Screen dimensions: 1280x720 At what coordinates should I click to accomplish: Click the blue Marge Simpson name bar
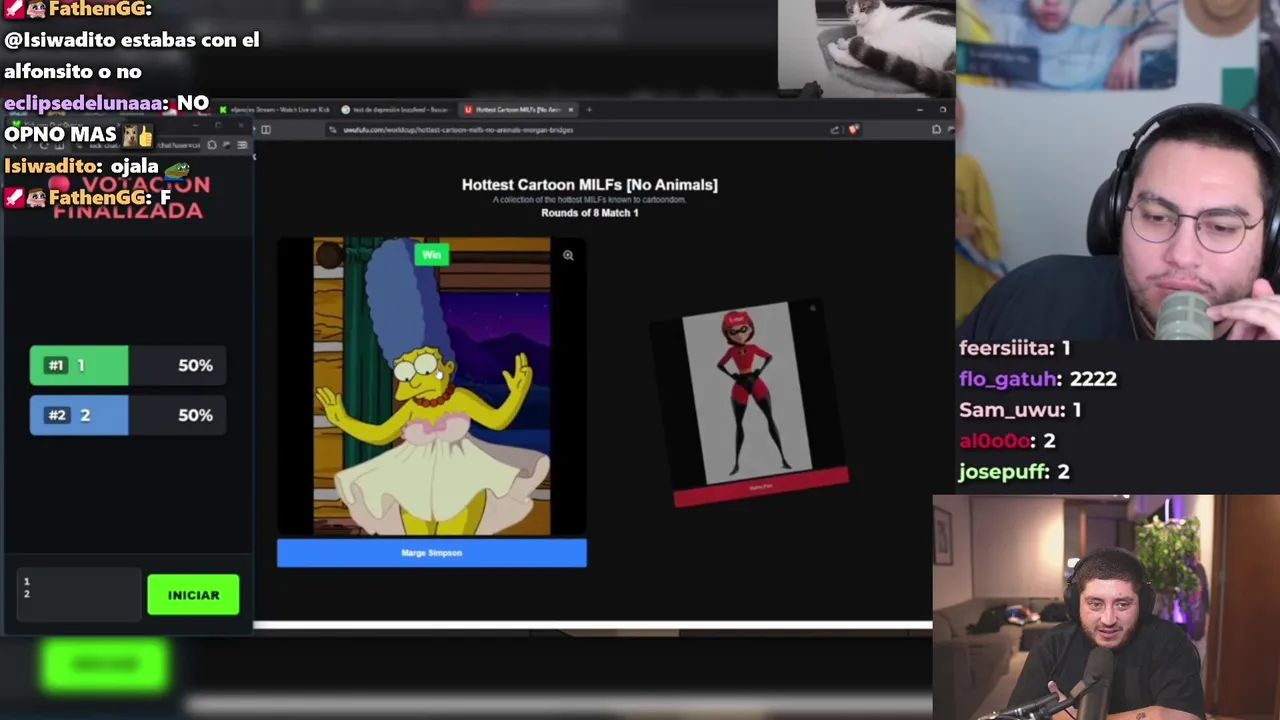click(432, 553)
